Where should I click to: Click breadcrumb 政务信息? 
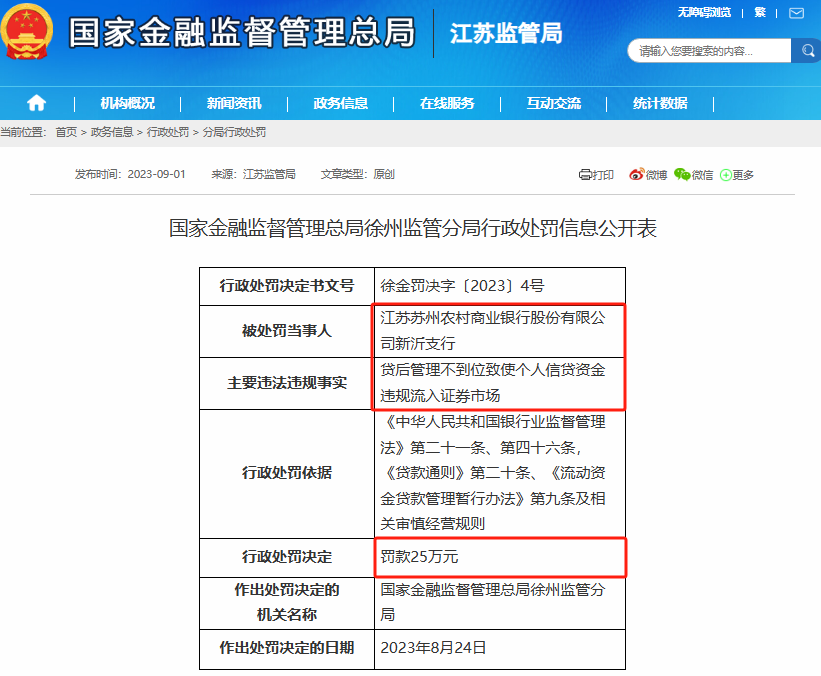(x=112, y=132)
